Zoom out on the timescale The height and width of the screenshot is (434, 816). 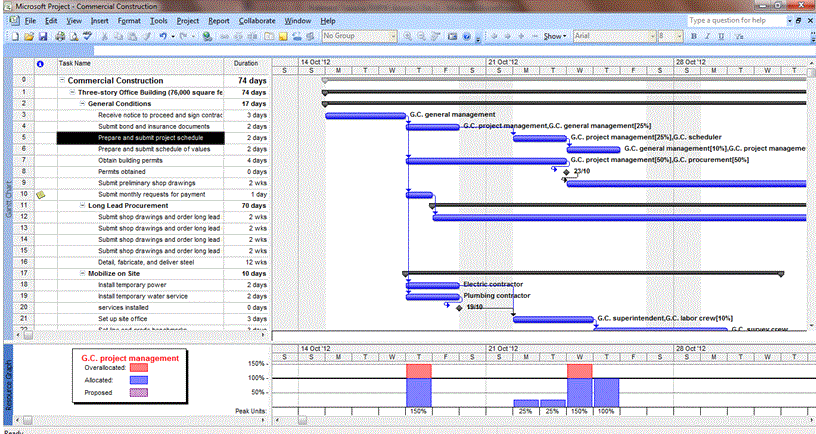coord(421,36)
